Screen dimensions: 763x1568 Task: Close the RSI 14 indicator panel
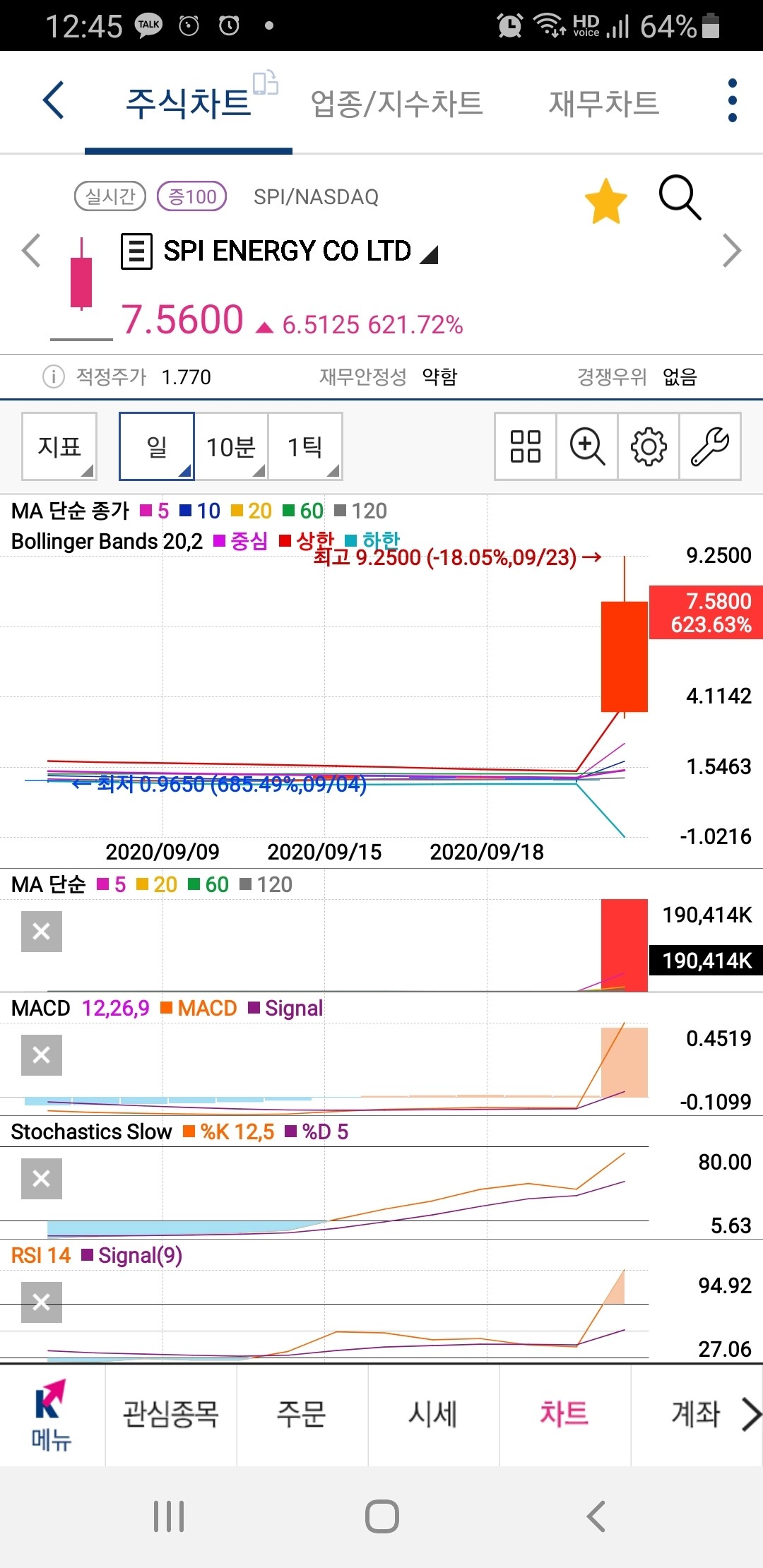[42, 1302]
